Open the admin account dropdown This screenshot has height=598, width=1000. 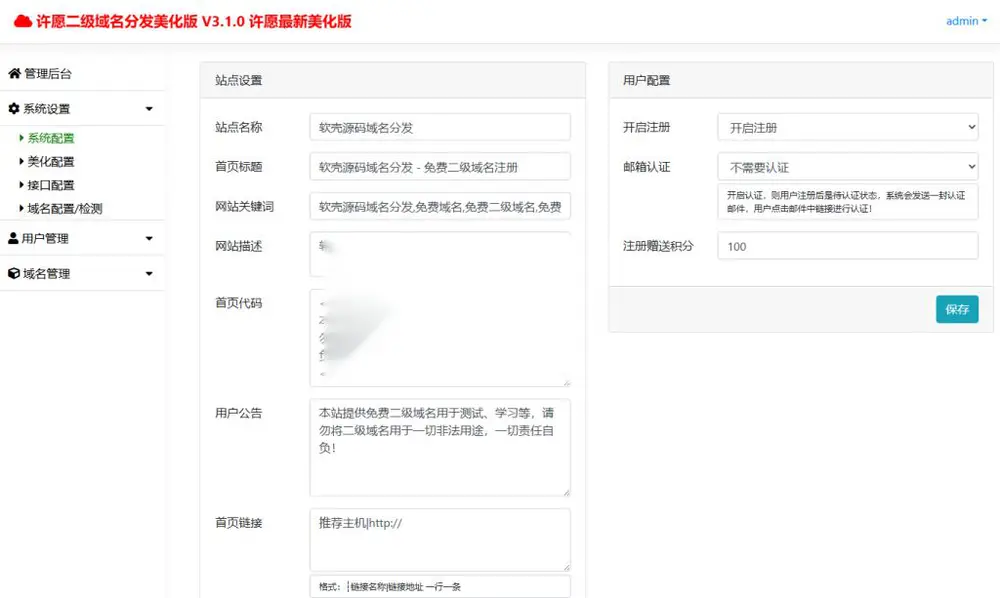[x=966, y=21]
